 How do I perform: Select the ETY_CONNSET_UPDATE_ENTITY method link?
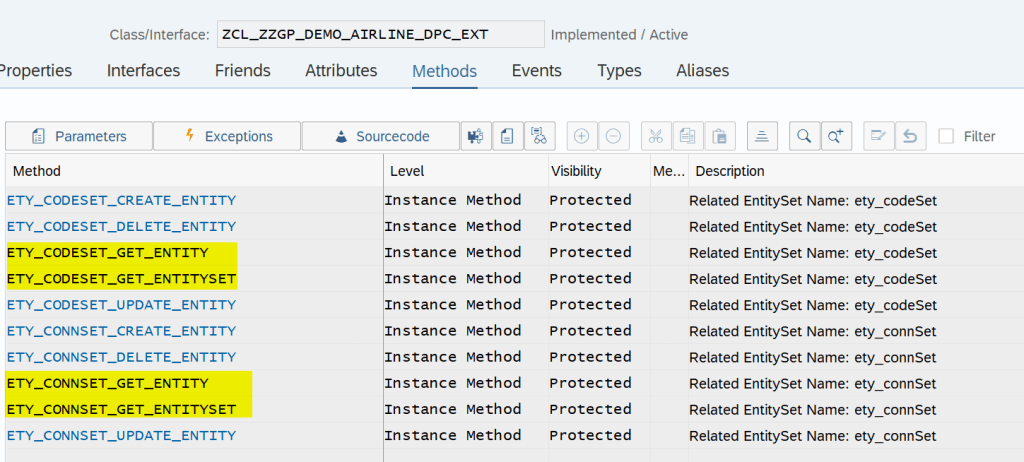(x=121, y=435)
